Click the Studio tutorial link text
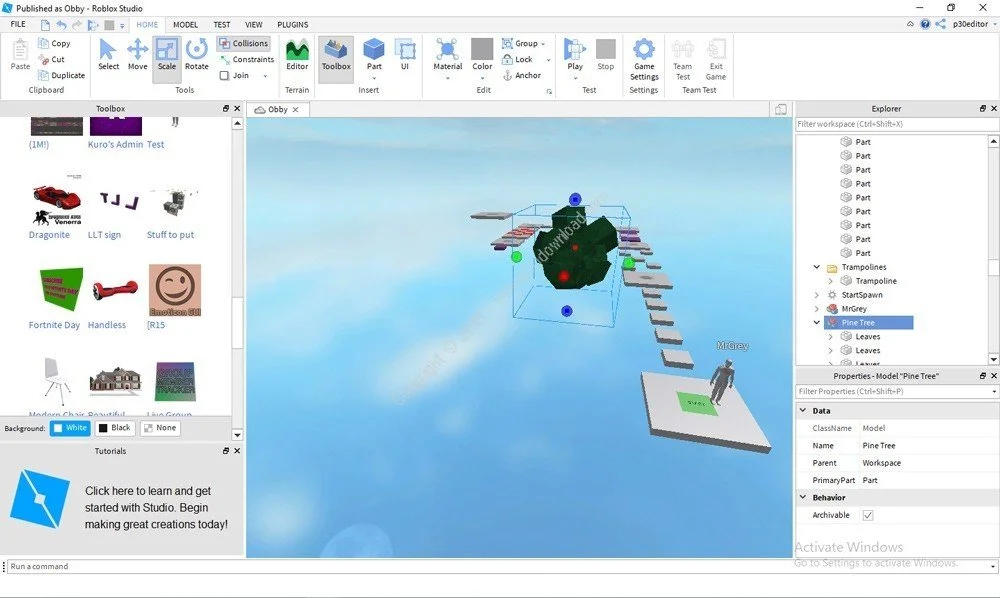Image resolution: width=1000 pixels, height=598 pixels. click(156, 507)
